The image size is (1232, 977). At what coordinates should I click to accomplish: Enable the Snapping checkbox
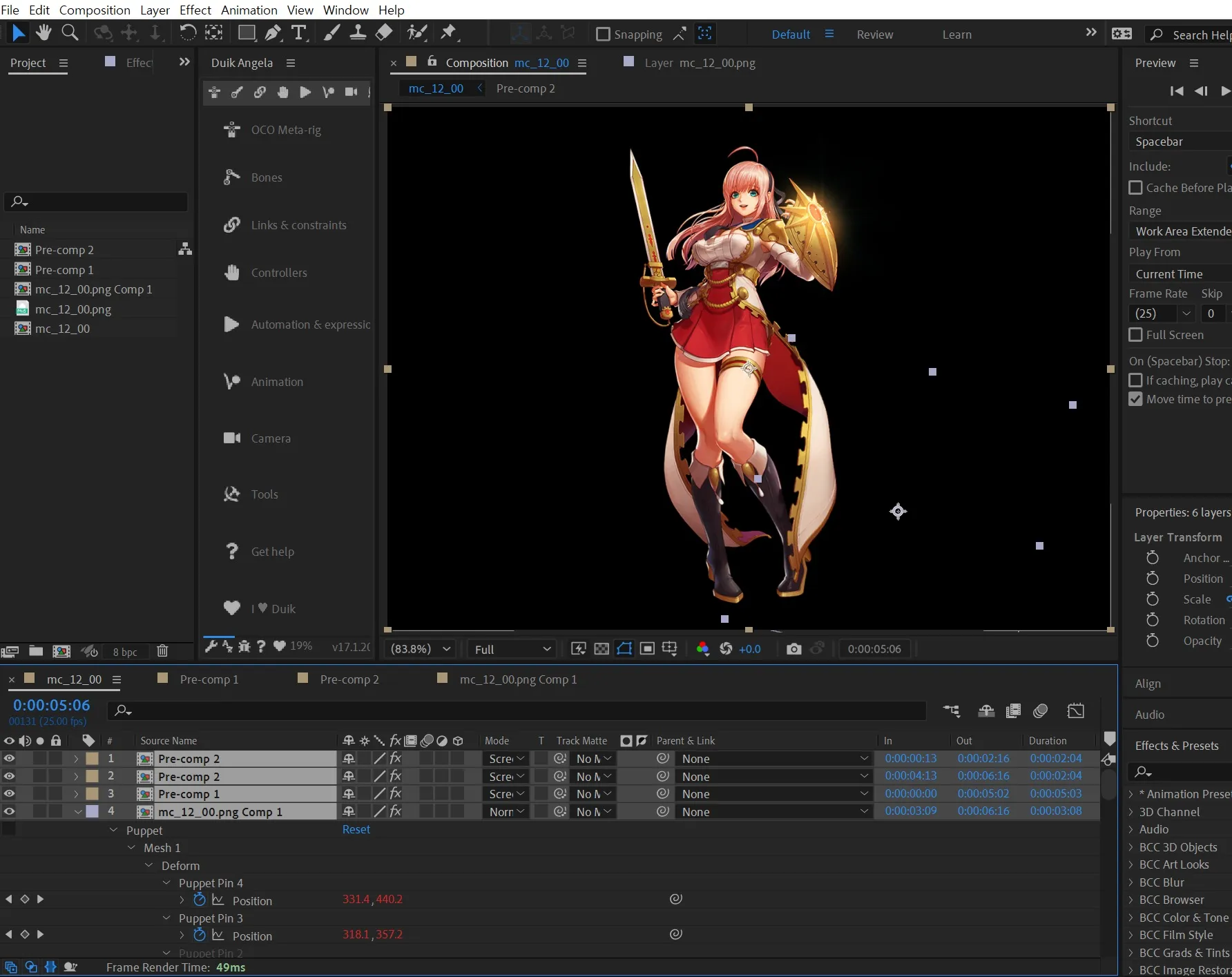coord(603,34)
